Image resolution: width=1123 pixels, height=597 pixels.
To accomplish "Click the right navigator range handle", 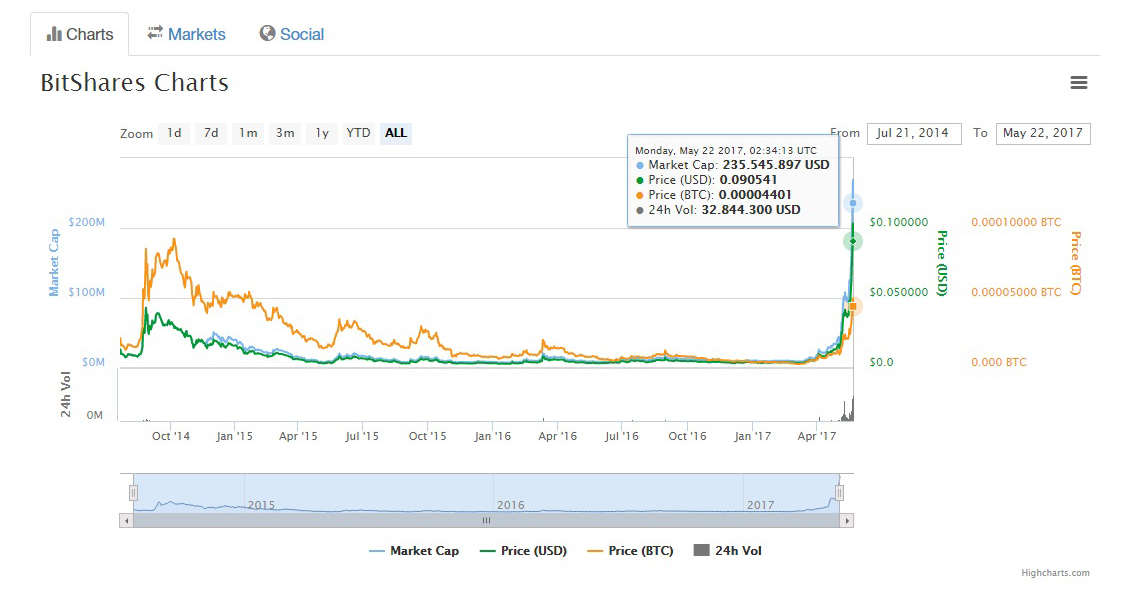I will click(839, 492).
